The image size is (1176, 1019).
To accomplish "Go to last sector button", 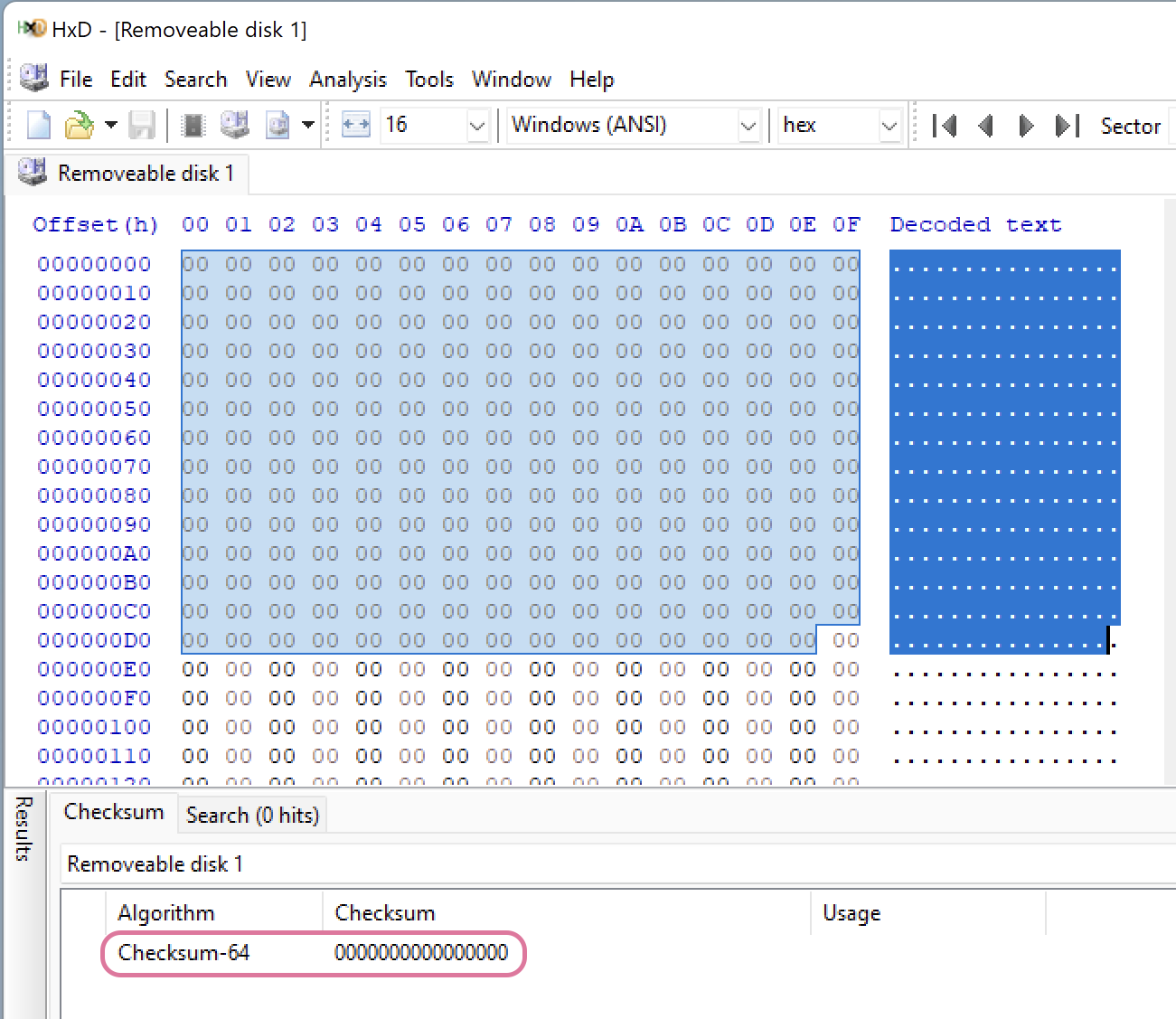I will (1068, 126).
